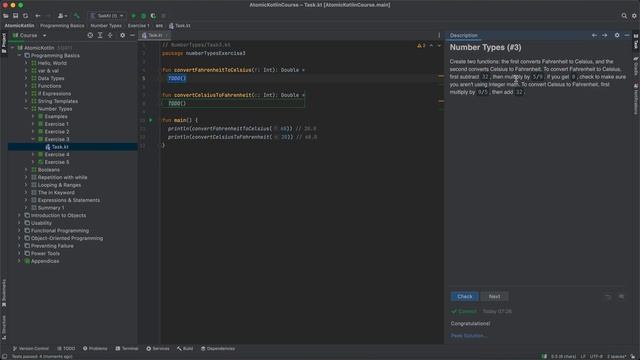Open the Course panel options gear
This screenshot has width=640, height=360.
click(x=122, y=36)
